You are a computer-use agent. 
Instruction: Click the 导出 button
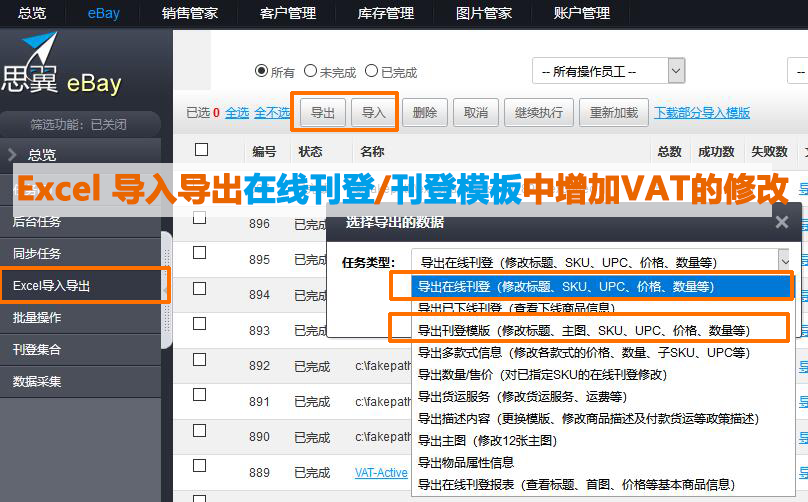(323, 112)
